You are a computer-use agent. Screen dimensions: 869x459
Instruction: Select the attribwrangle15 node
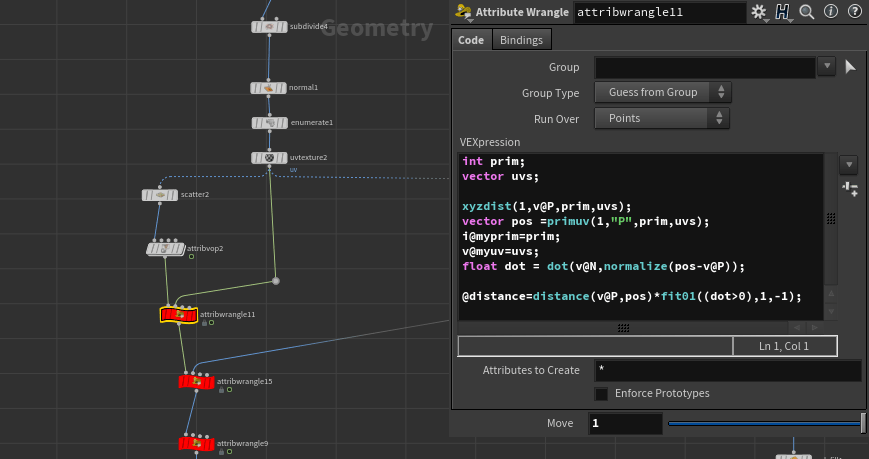click(x=196, y=381)
